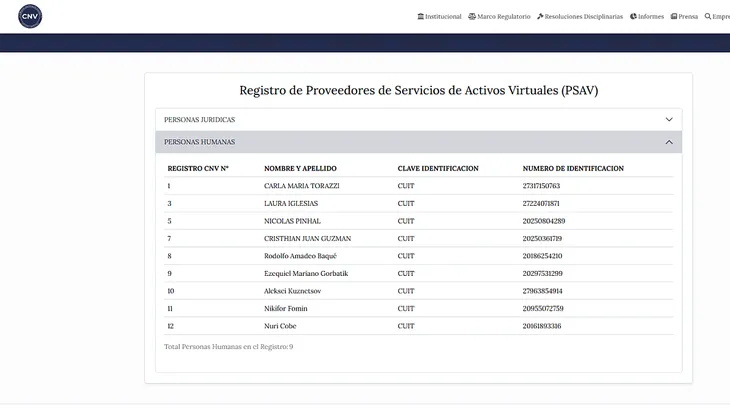Click the Nombre y Apellido column header
This screenshot has height=411, width=730.
coord(300,168)
